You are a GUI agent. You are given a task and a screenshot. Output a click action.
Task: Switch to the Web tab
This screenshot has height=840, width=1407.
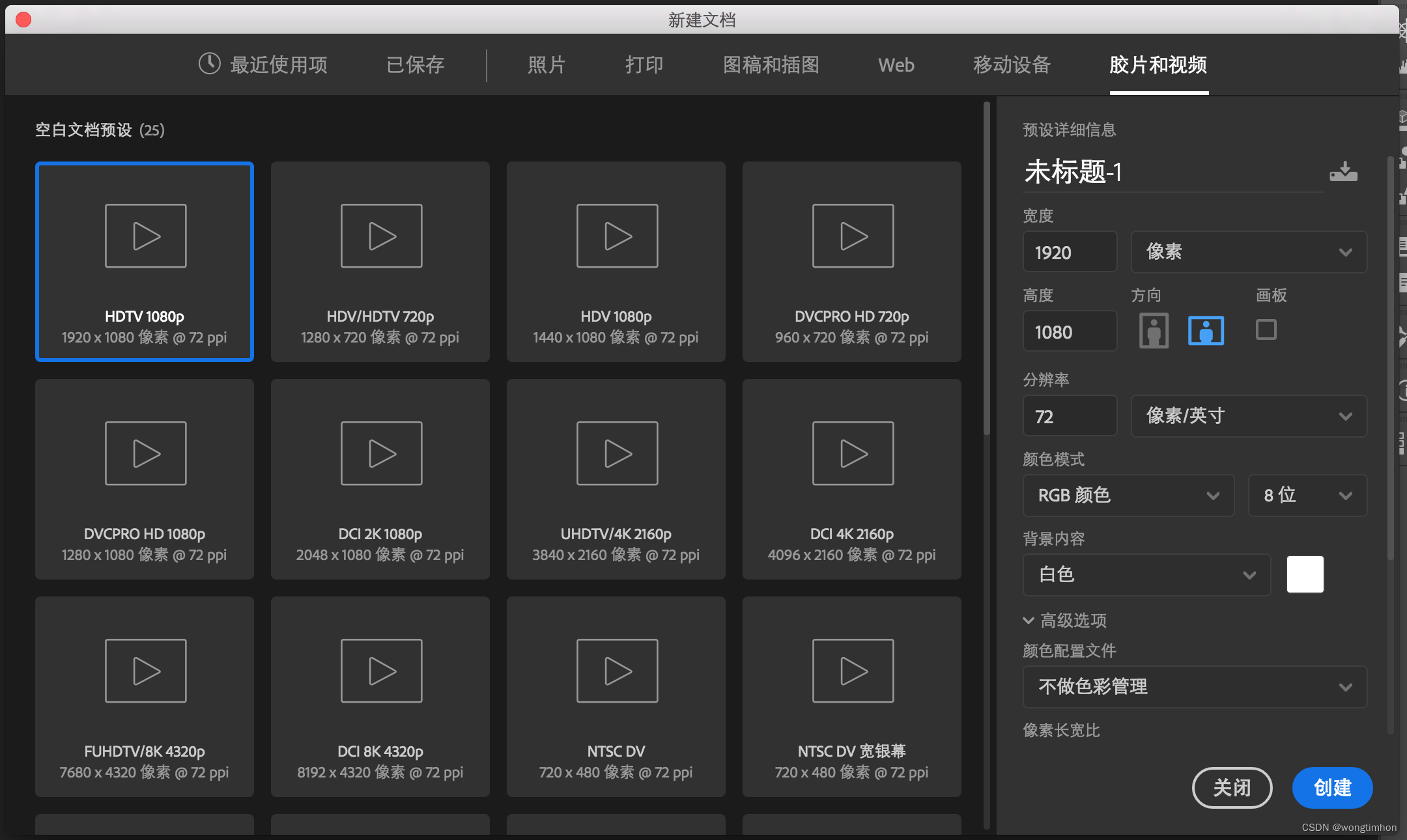tap(896, 65)
